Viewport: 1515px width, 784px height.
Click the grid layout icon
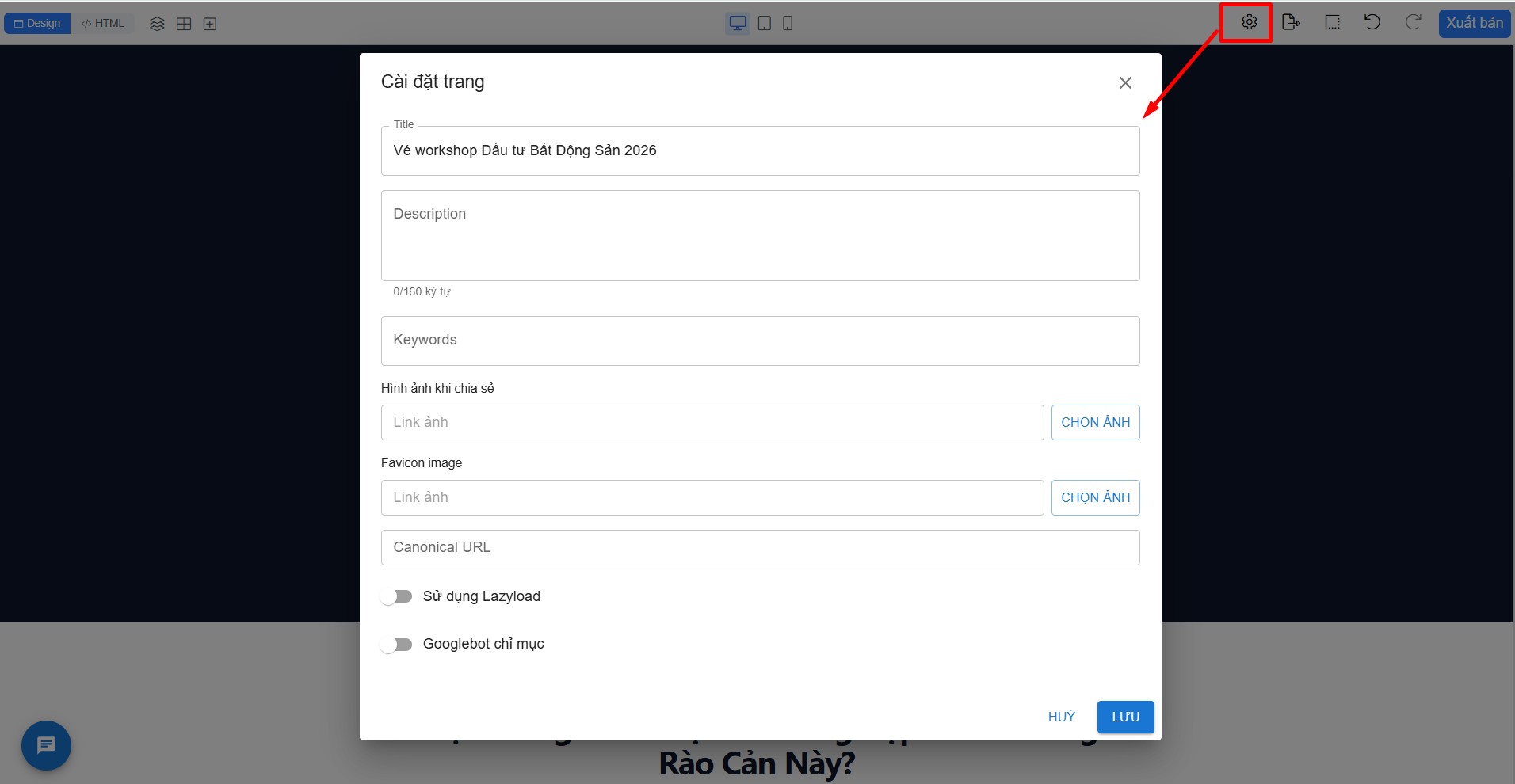184,24
